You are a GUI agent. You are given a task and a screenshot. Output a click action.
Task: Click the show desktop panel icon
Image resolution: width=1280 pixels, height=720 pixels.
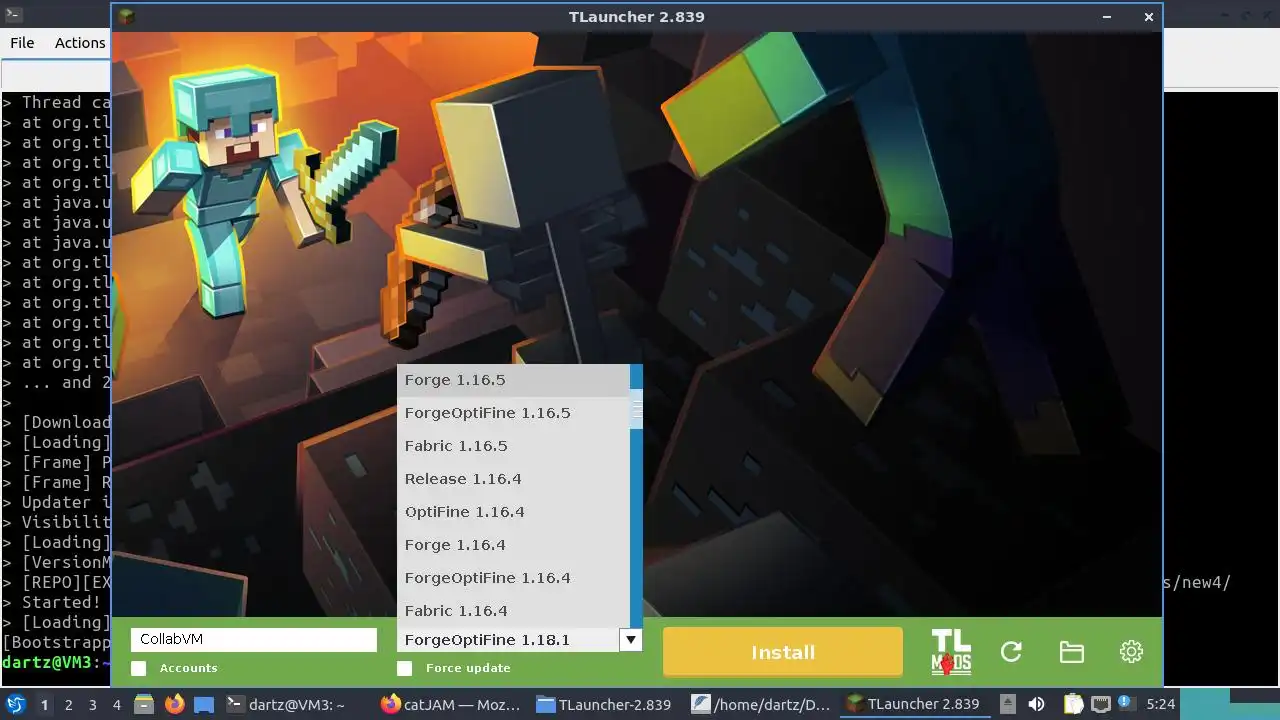pyautogui.click(x=204, y=704)
